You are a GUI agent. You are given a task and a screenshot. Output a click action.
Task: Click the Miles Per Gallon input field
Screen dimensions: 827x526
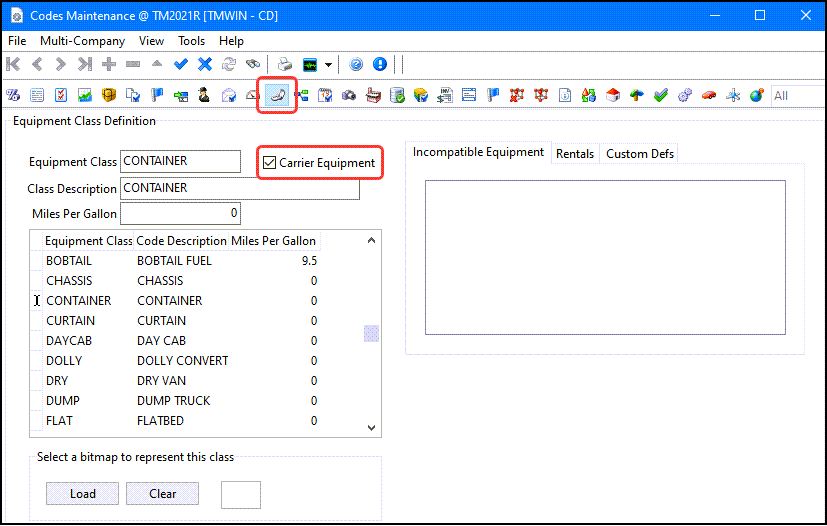(x=180, y=213)
